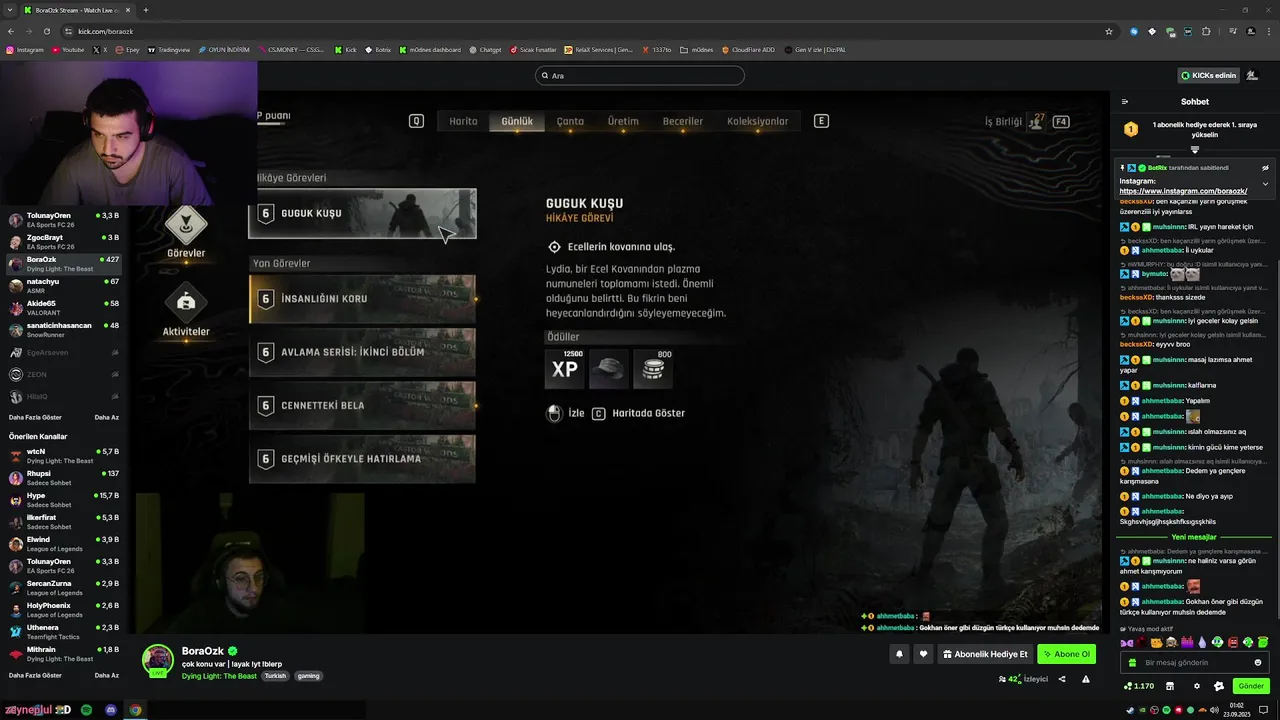Click the Dying Light: The Beast category link

click(219, 676)
